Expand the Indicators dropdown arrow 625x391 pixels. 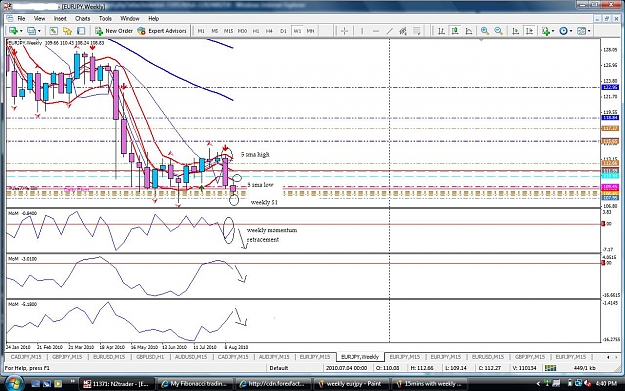pyautogui.click(x=553, y=31)
